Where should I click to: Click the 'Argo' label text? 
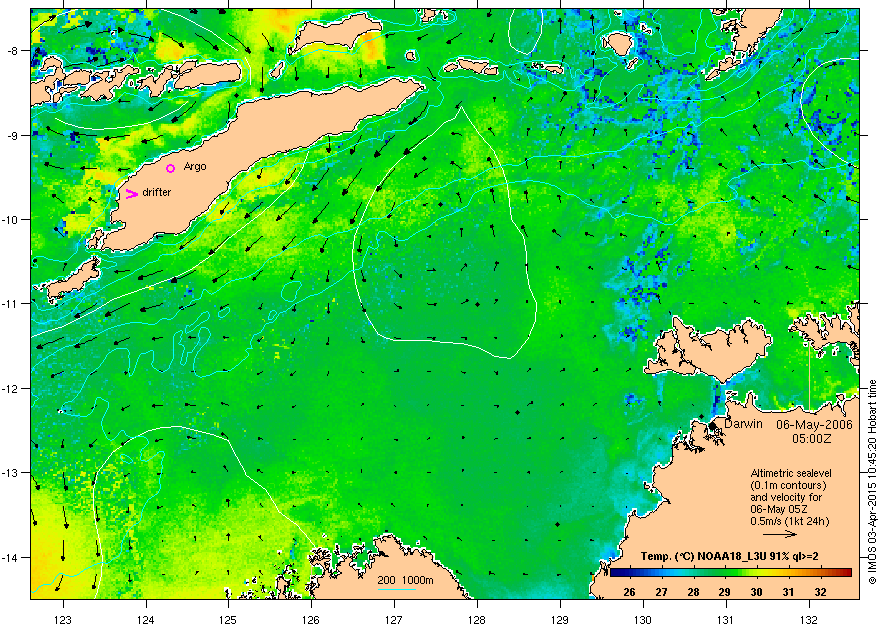pyautogui.click(x=195, y=167)
